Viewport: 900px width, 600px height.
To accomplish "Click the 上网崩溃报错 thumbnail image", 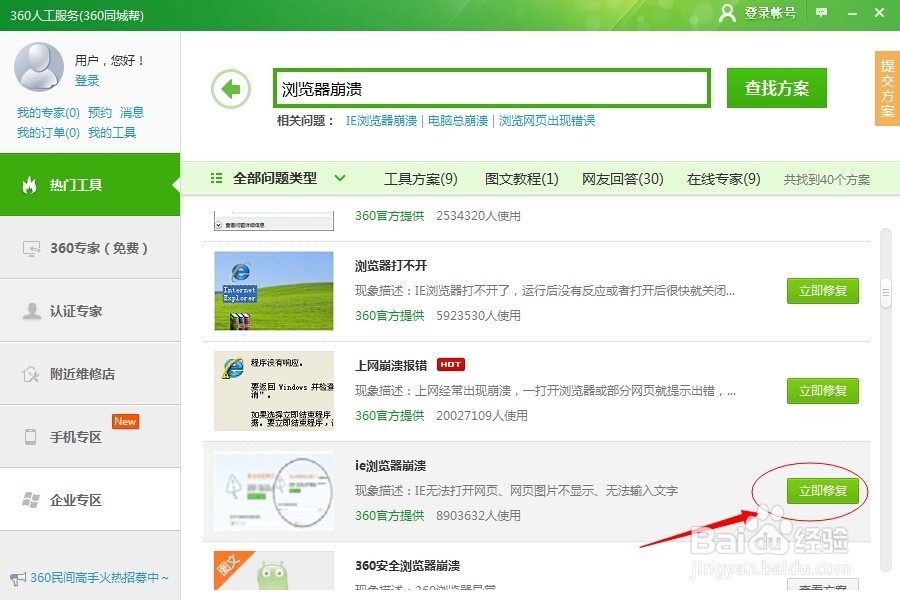I will tap(274, 391).
